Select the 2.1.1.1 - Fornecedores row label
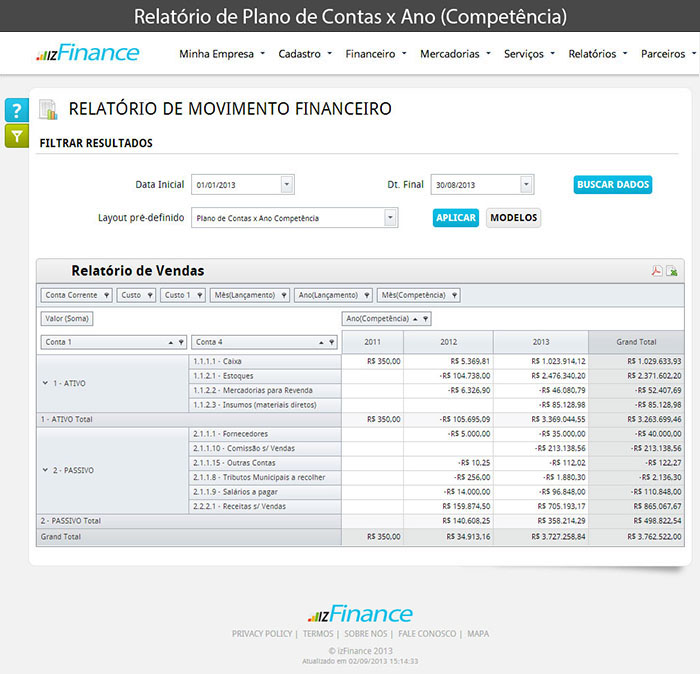 point(265,434)
